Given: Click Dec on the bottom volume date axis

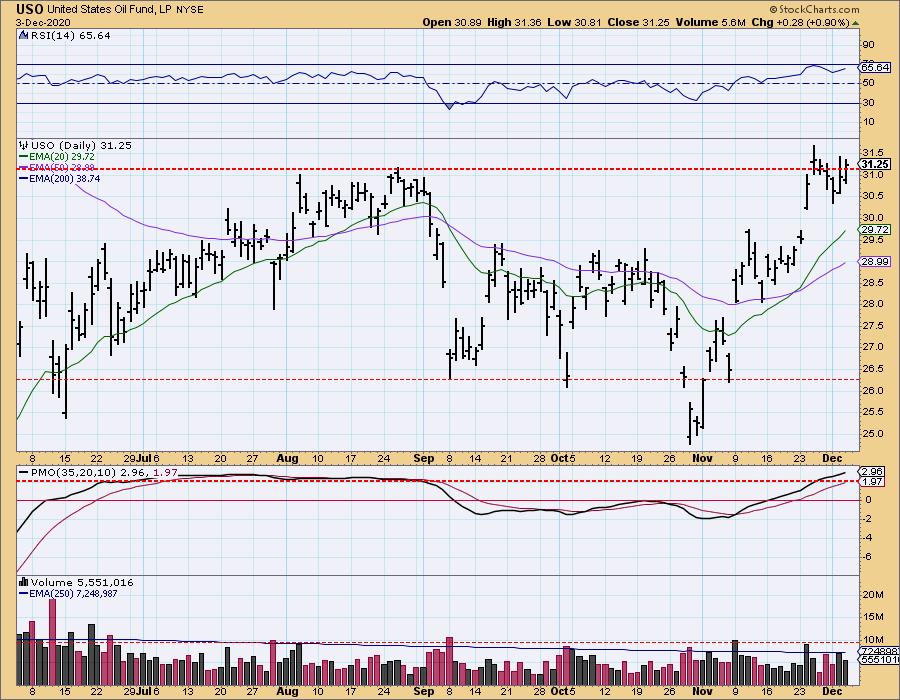Looking at the screenshot, I should point(832,691).
